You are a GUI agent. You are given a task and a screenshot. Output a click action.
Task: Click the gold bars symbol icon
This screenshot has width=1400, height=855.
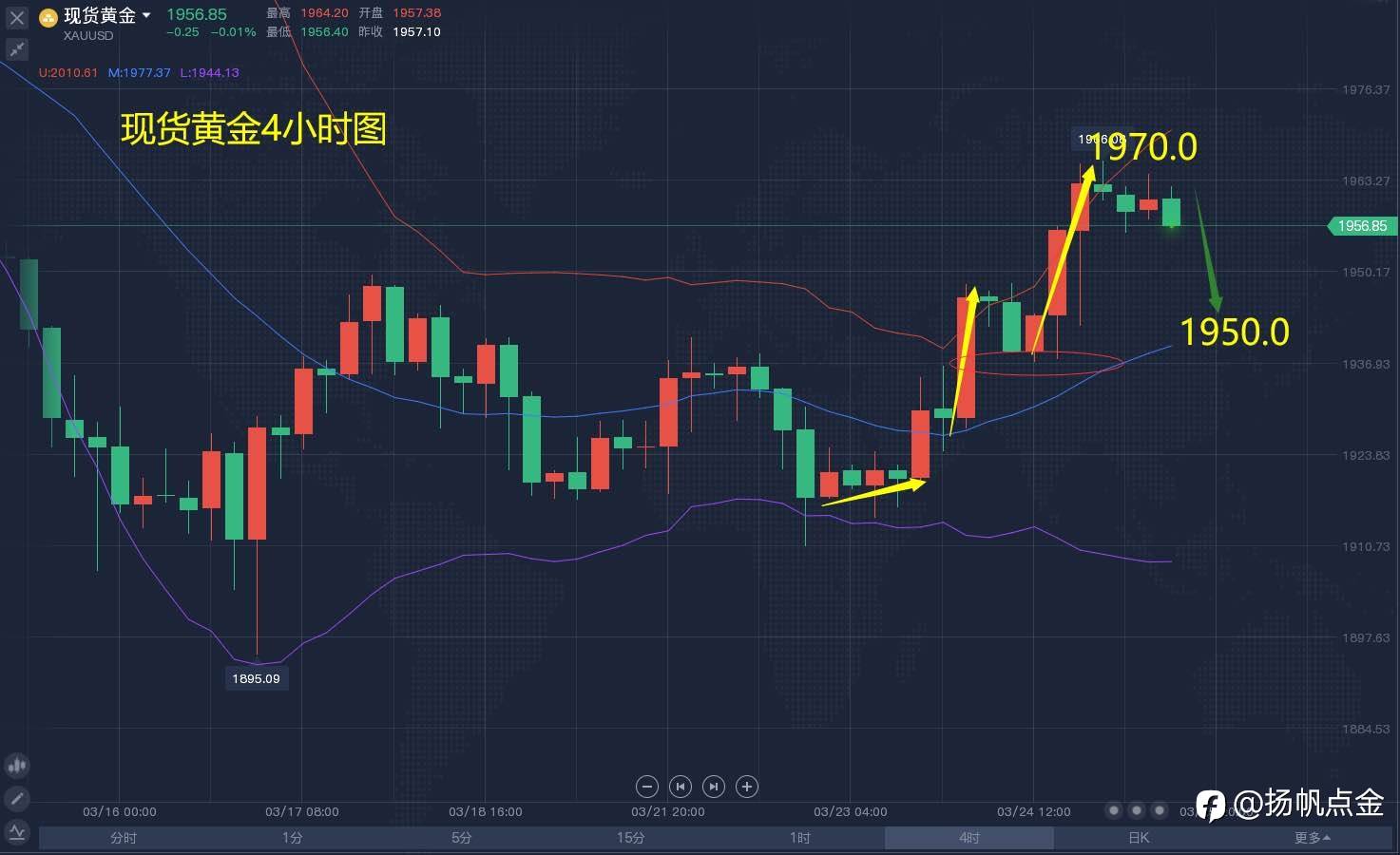click(x=48, y=17)
